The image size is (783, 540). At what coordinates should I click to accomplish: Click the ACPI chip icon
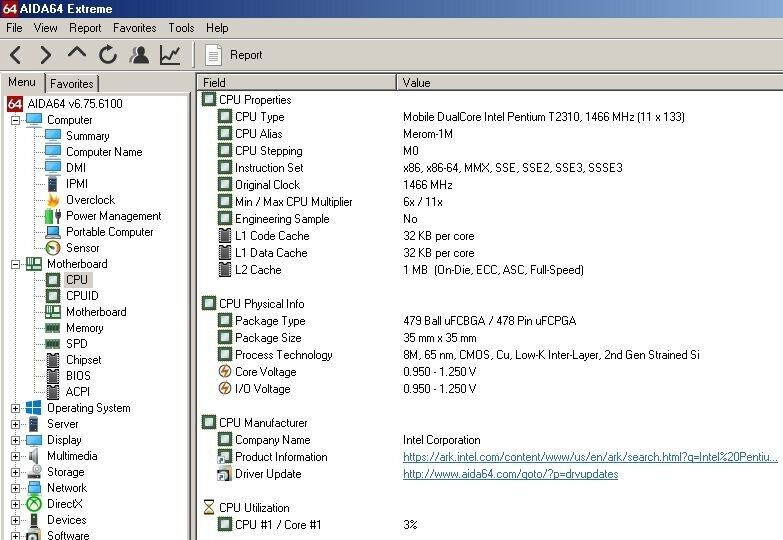click(x=52, y=392)
